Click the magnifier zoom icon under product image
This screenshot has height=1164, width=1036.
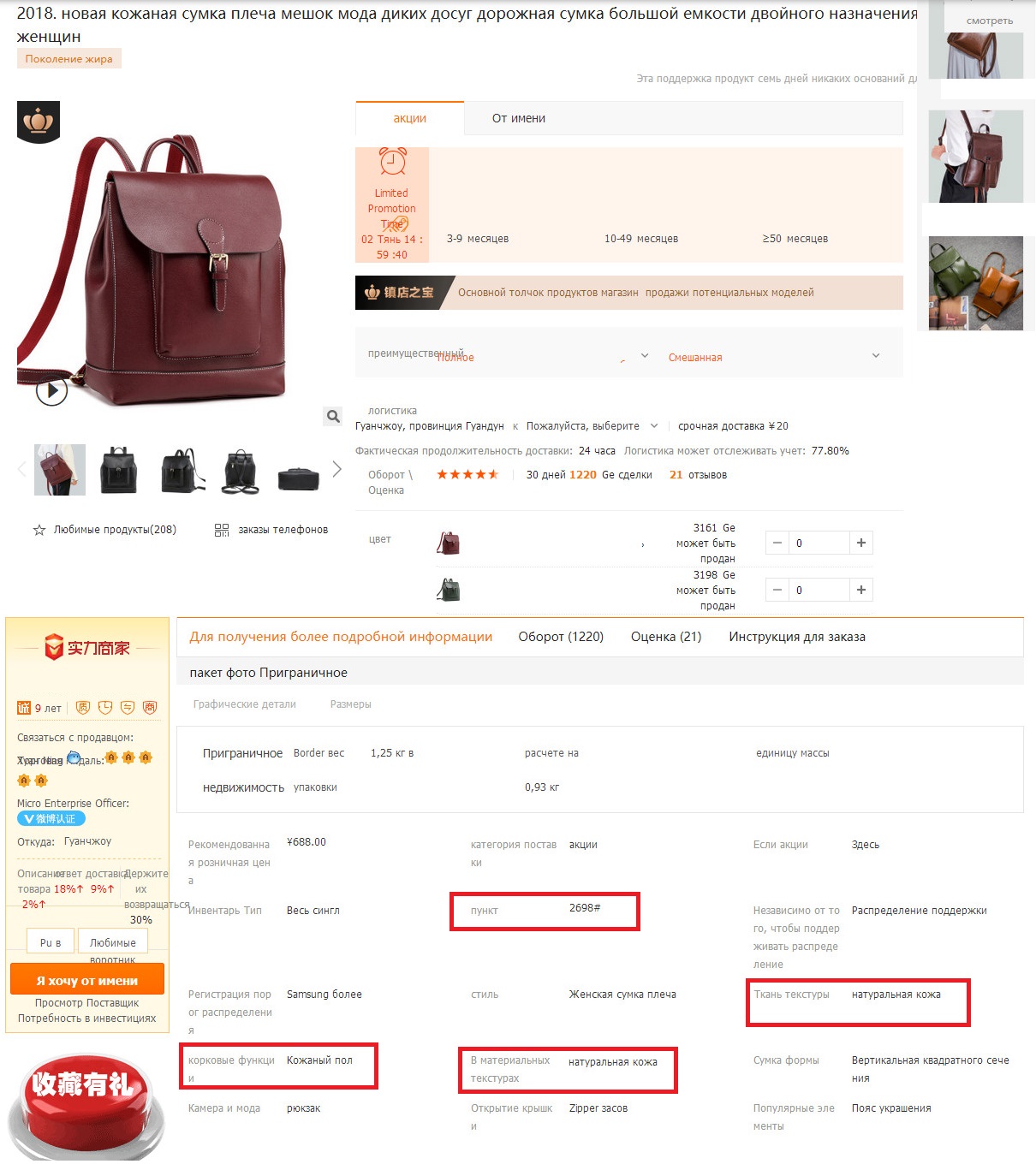click(333, 416)
